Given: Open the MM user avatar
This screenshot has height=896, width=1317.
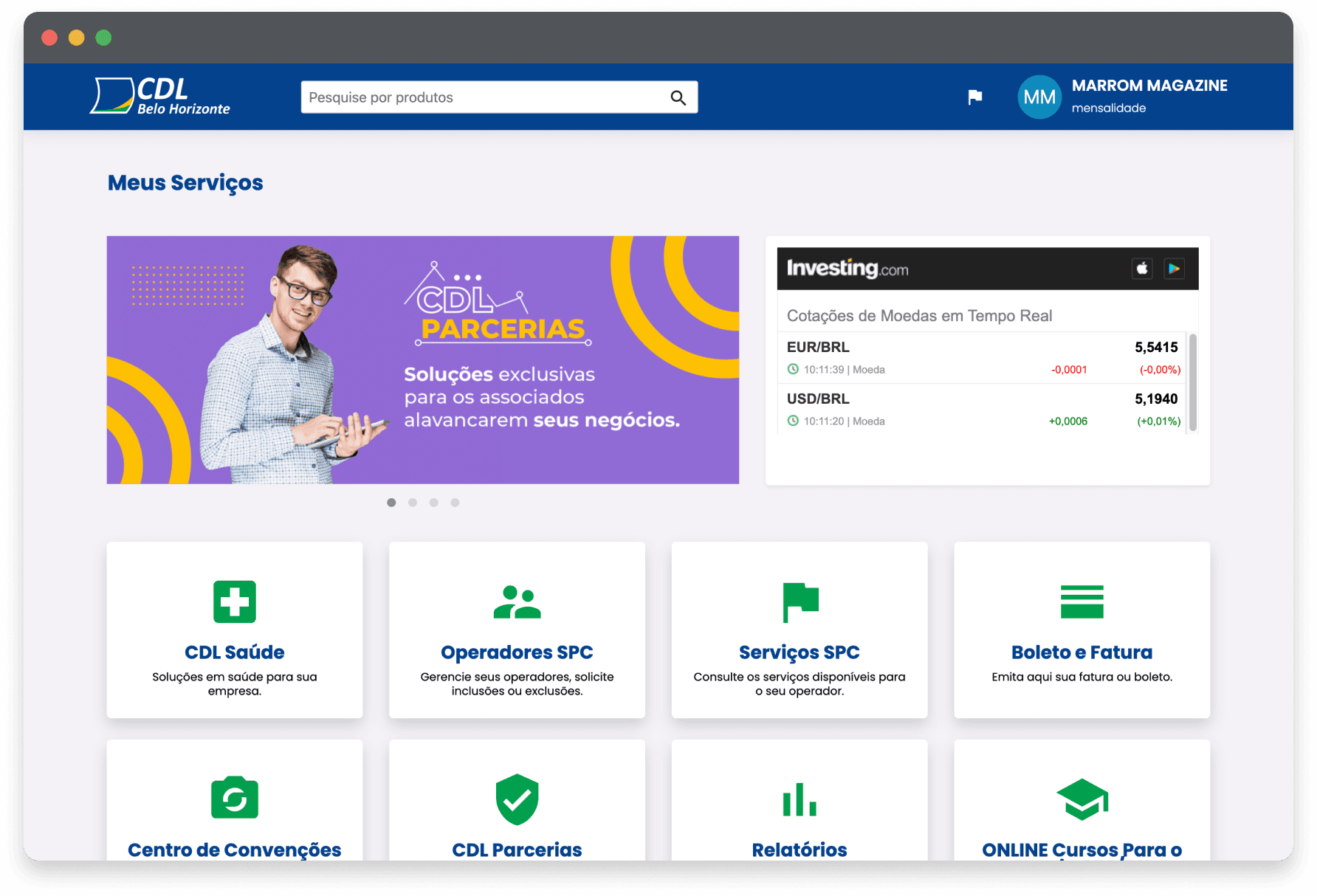Looking at the screenshot, I should pos(1039,97).
